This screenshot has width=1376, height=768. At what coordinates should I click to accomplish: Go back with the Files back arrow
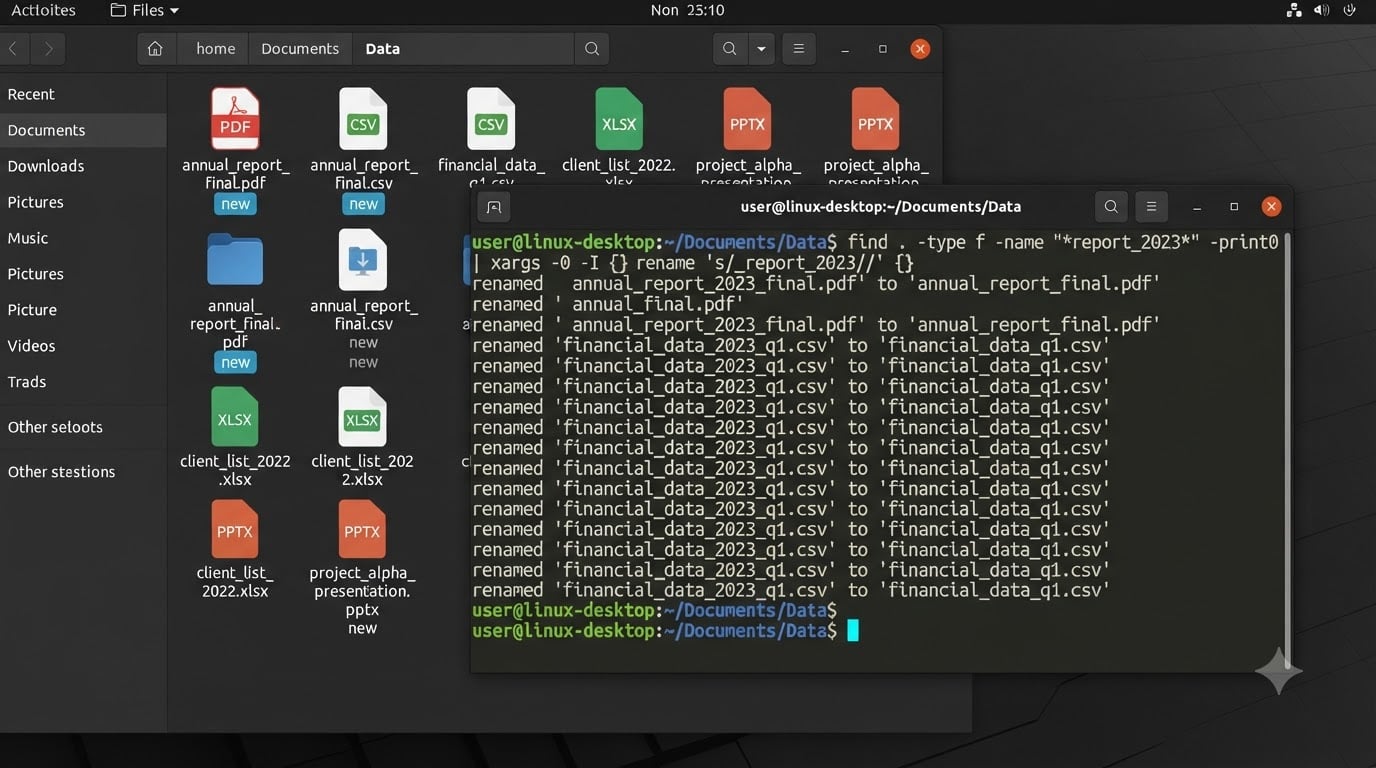point(14,48)
